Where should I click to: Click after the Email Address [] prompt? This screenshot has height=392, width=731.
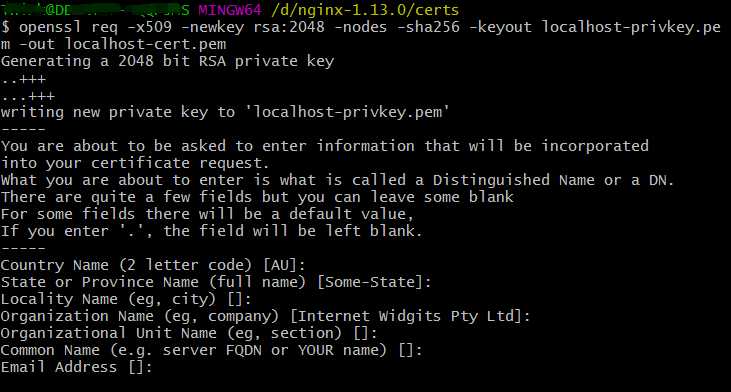click(x=159, y=367)
